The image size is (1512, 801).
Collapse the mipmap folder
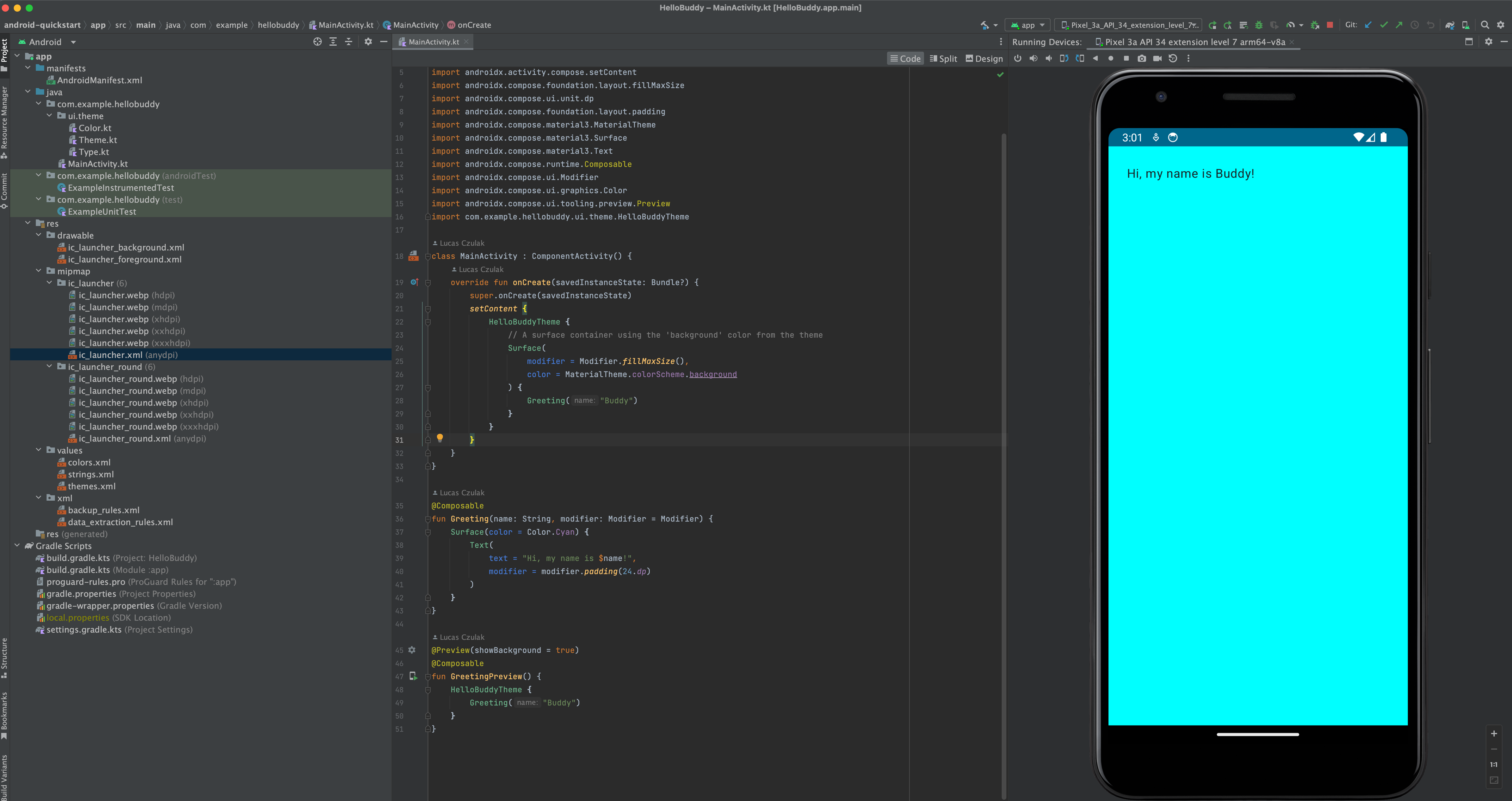(38, 271)
